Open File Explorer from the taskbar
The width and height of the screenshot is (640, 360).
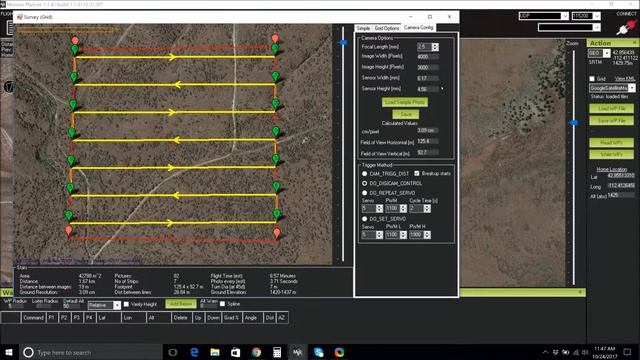215,352
